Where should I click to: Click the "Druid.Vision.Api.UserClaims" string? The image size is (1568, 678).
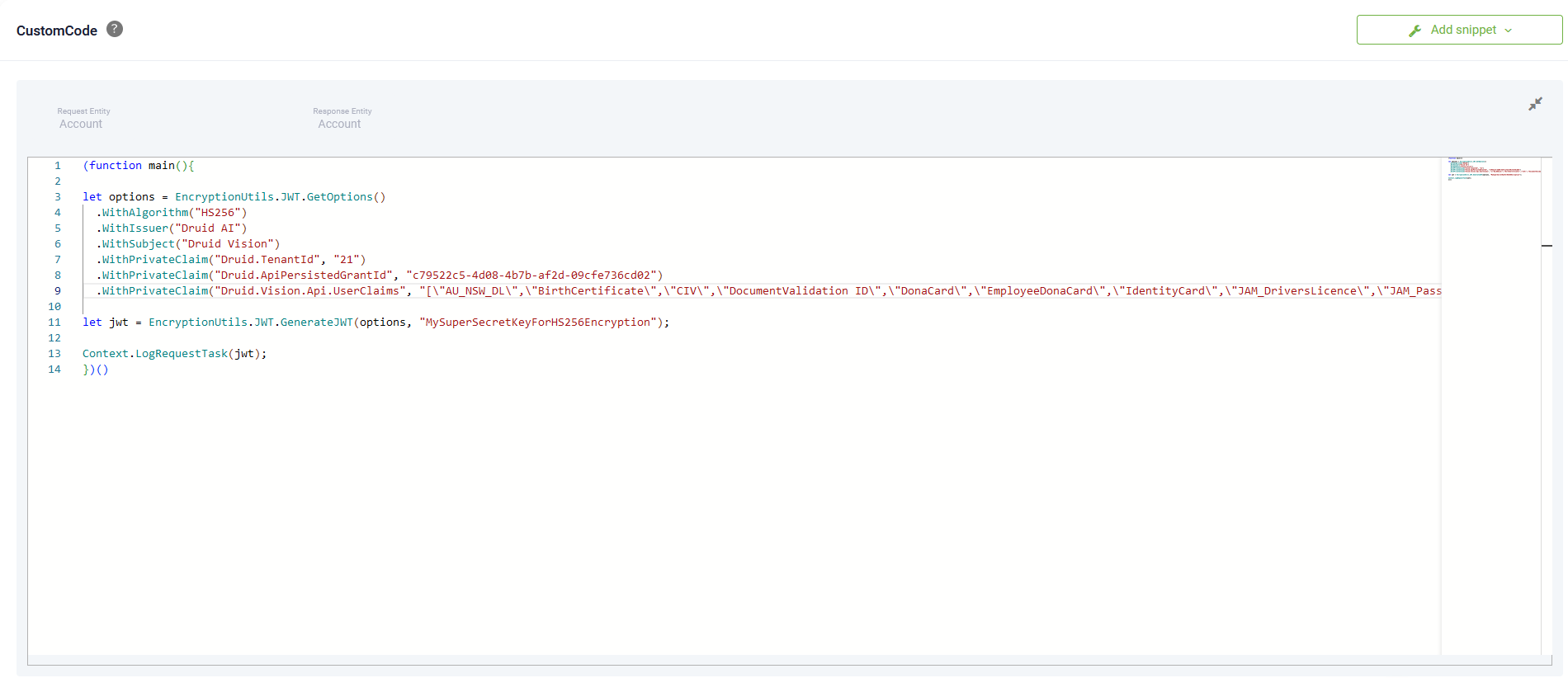pos(310,291)
